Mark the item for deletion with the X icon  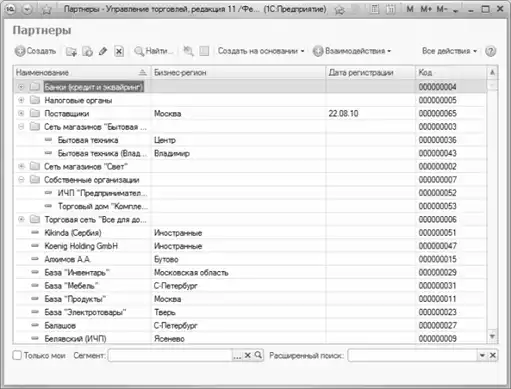pos(119,51)
